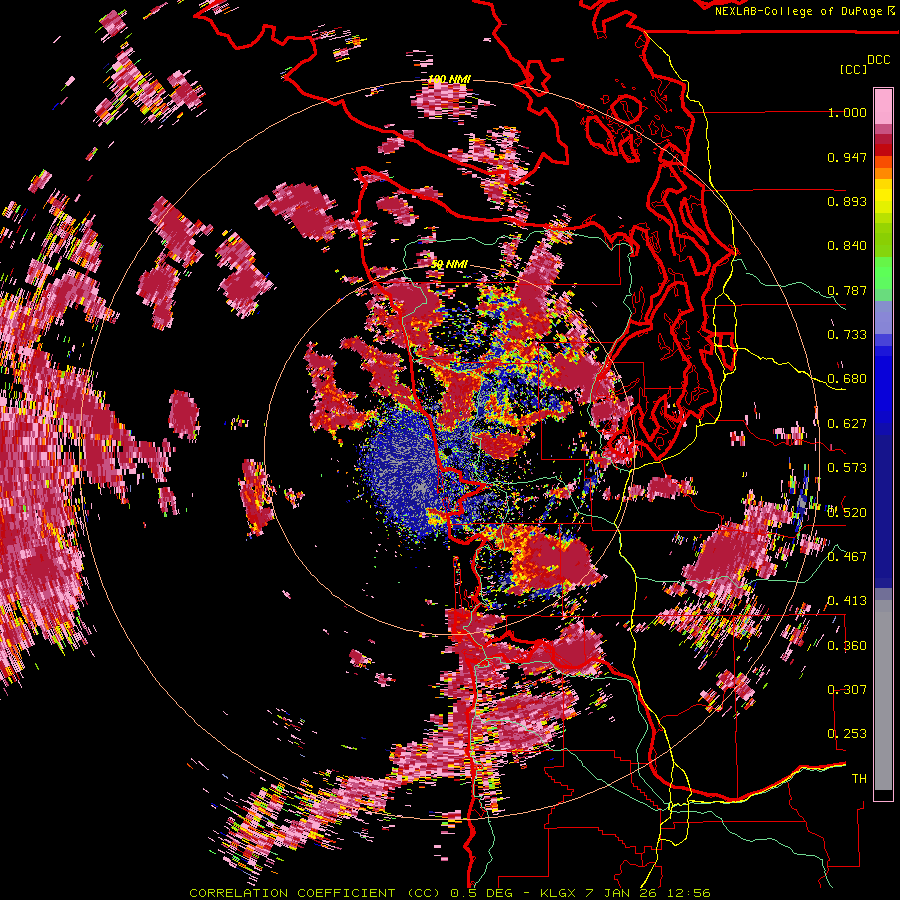Screen dimensions: 900x900
Task: Select the 0.253 scale value
Action: point(847,734)
